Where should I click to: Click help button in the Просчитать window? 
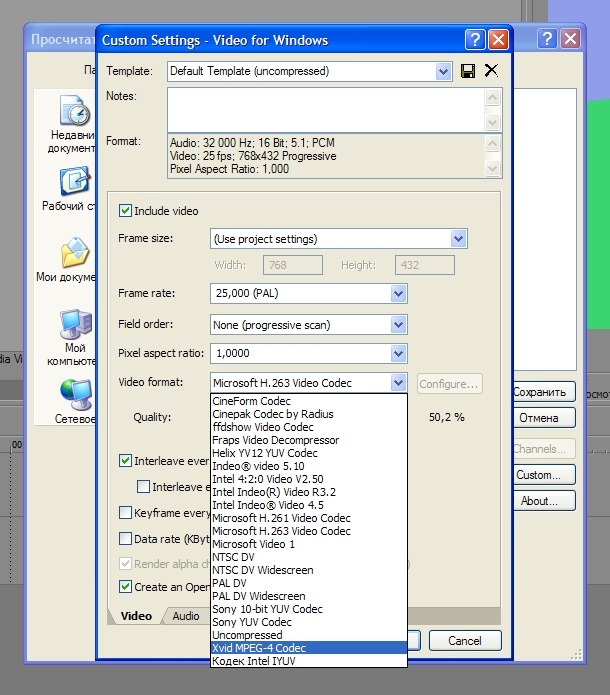pyautogui.click(x=547, y=39)
